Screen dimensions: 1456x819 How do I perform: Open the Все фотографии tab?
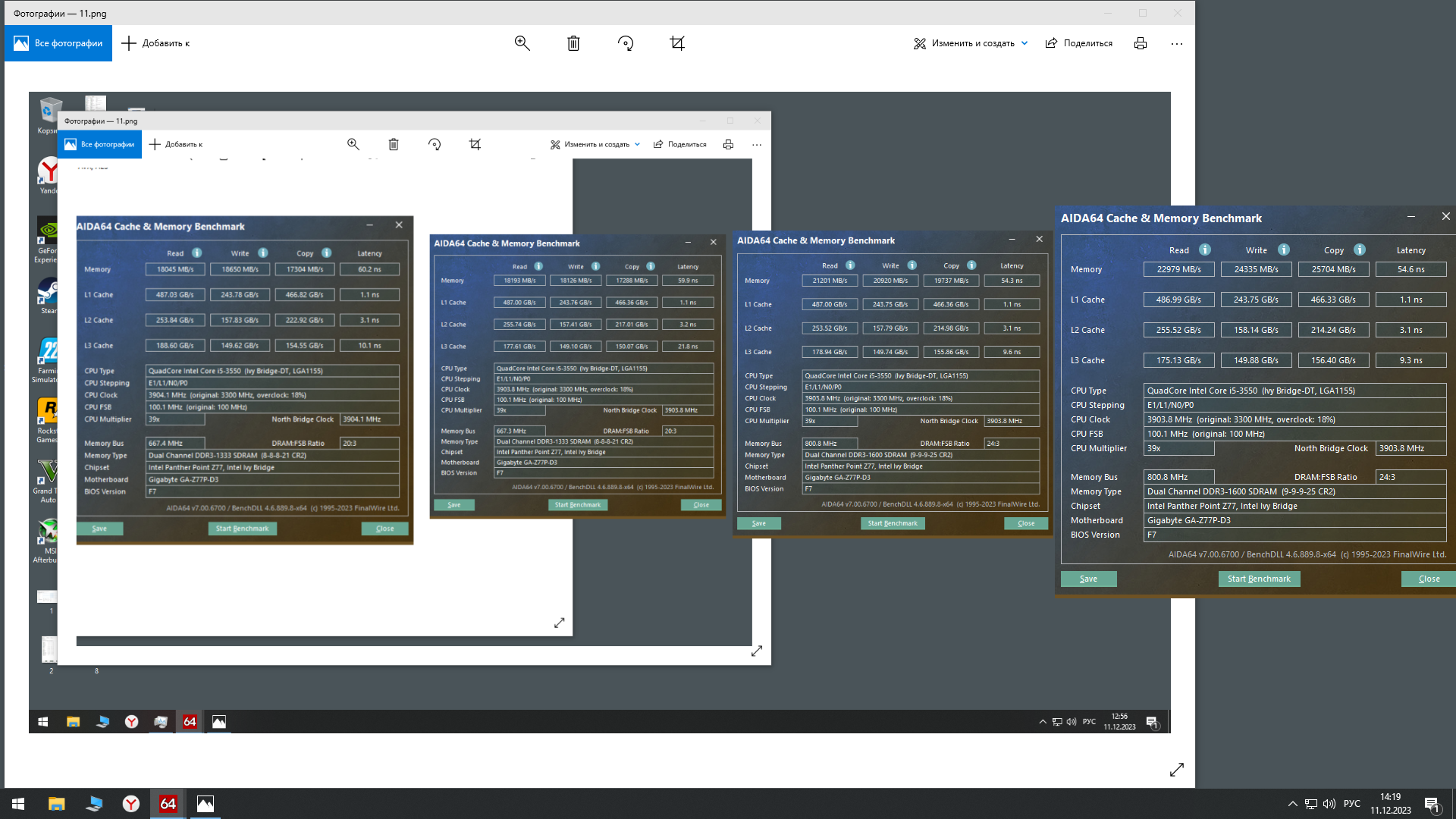click(58, 43)
